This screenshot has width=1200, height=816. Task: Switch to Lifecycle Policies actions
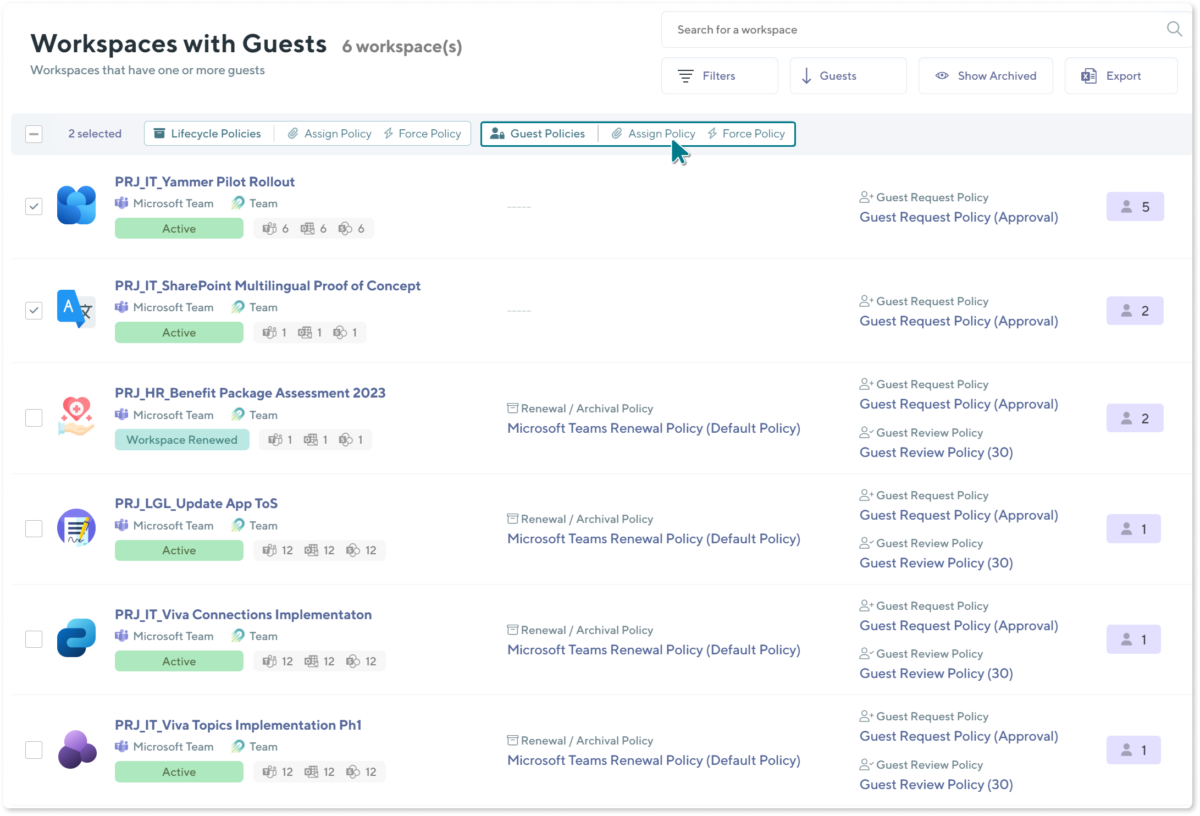208,133
